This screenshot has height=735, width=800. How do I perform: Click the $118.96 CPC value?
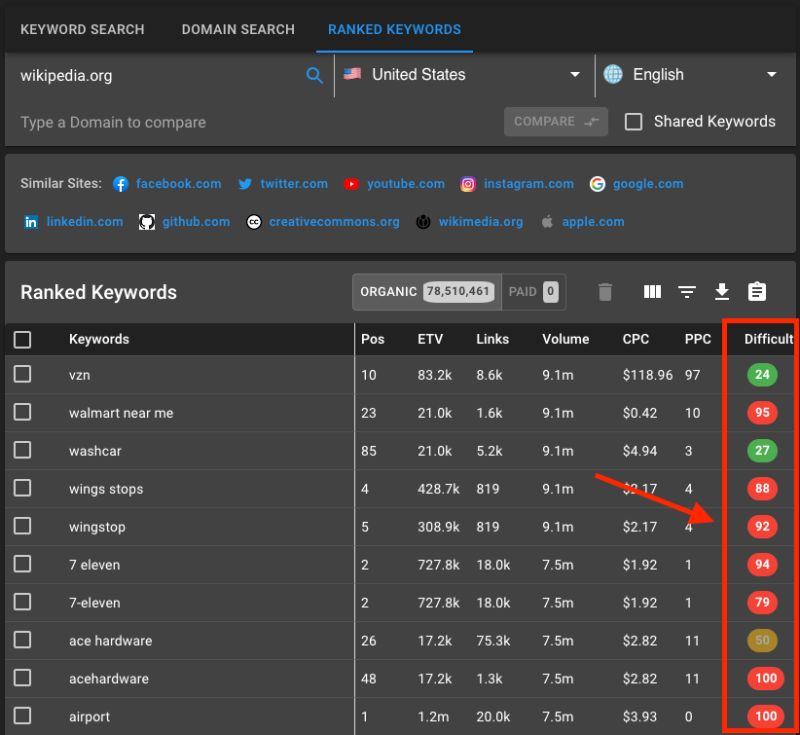[x=647, y=375]
